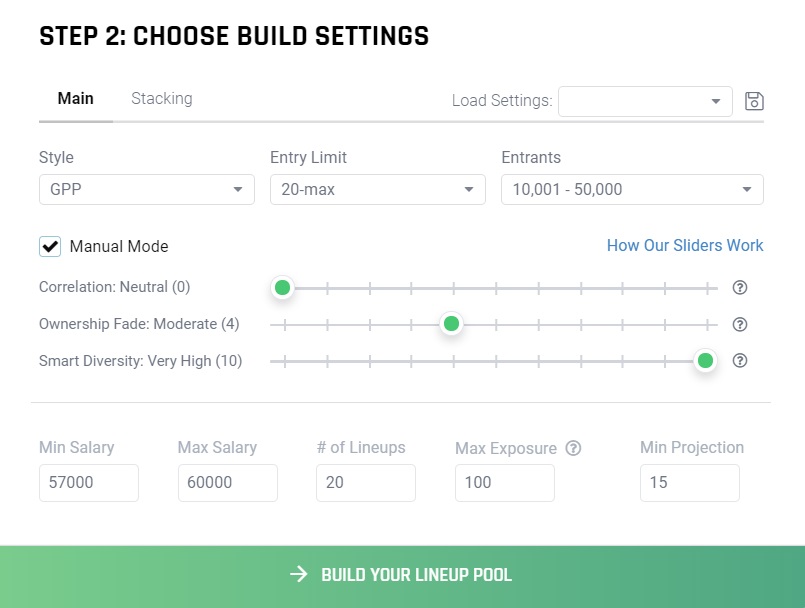Select the # of Lineups input field
The image size is (805, 608).
coord(365,483)
